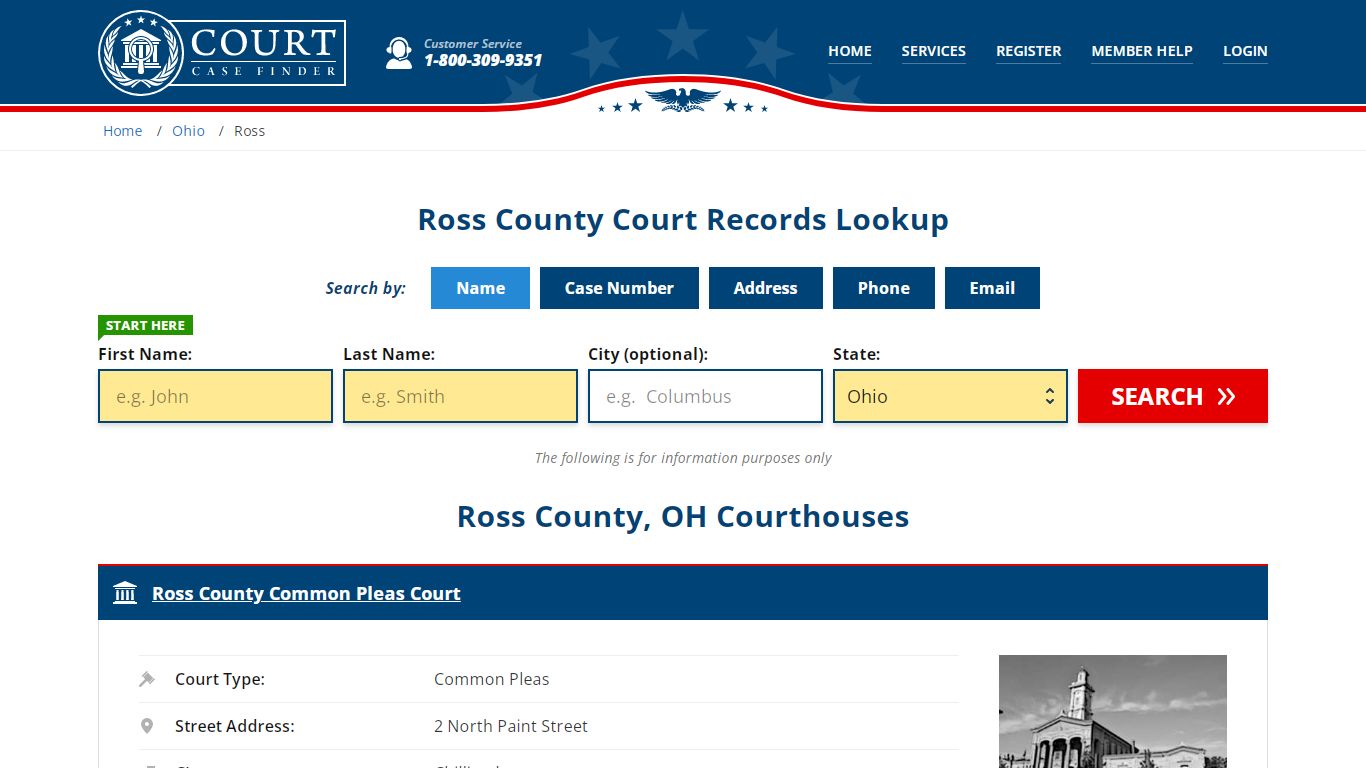Open the LOGIN menu item
Image resolution: width=1366 pixels, height=768 pixels.
pyautogui.click(x=1245, y=51)
